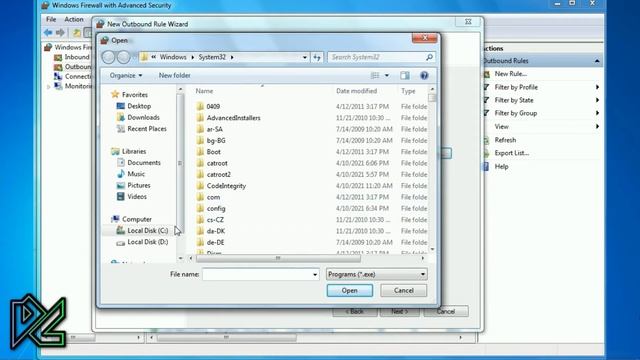Open the help icon in Open dialog

(x=424, y=76)
